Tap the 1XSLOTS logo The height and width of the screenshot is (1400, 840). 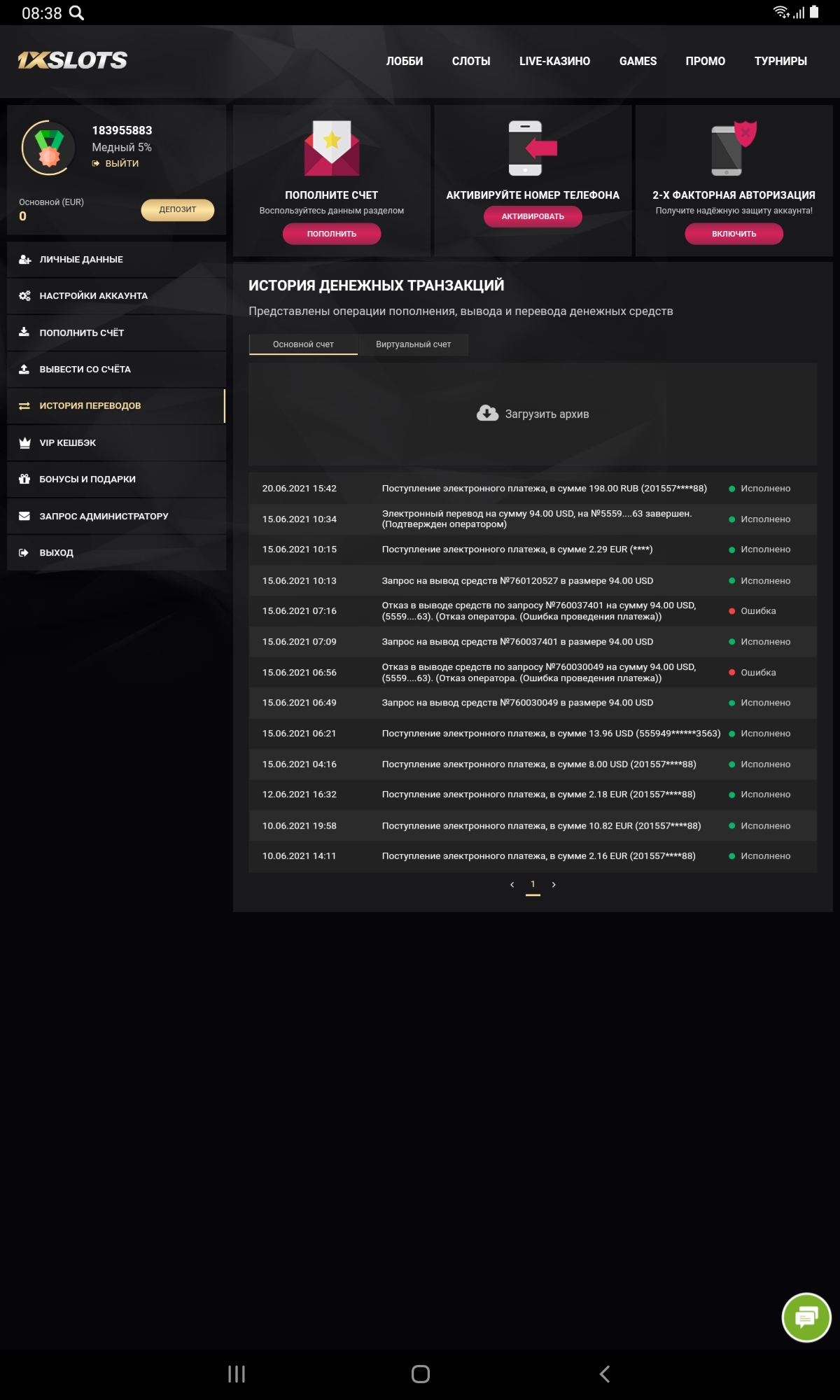tap(73, 60)
